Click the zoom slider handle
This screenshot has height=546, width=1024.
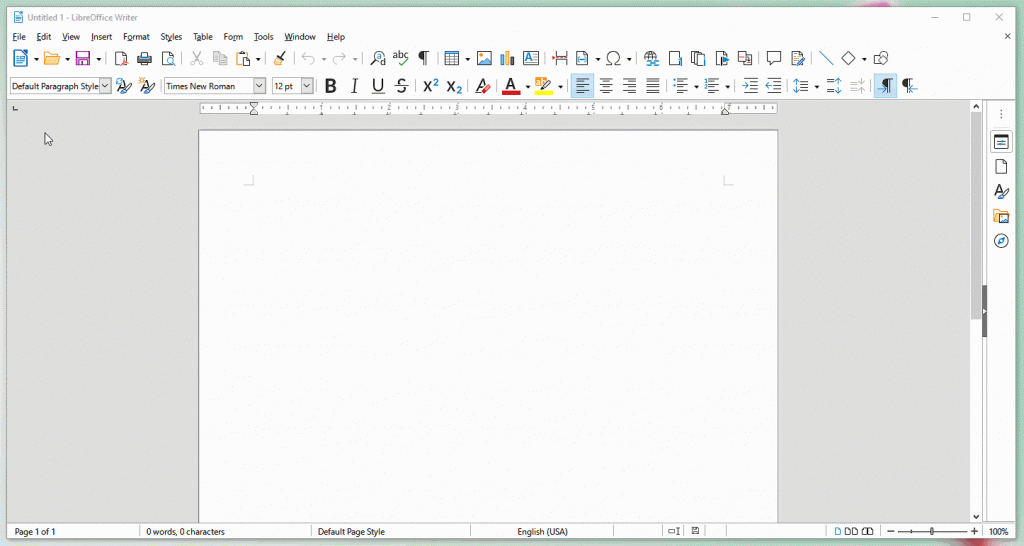click(932, 532)
